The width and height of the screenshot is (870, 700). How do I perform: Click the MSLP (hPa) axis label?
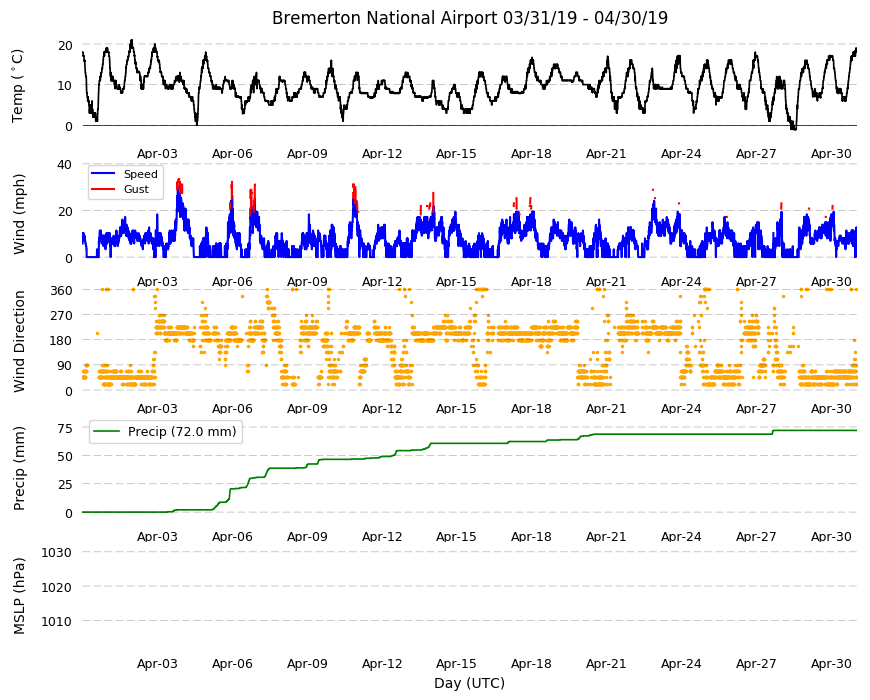tap(19, 596)
